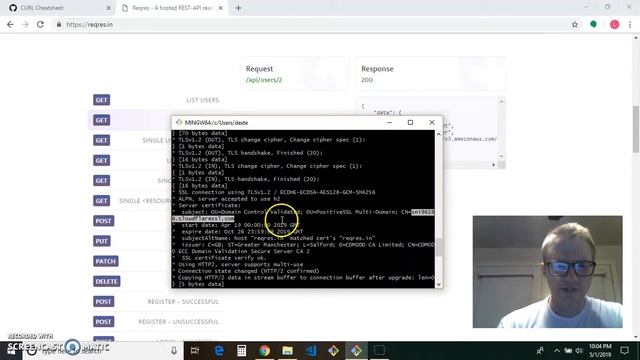The image size is (640, 360).
Task: Click the terminal scrollbar thumb
Action: tap(439, 247)
